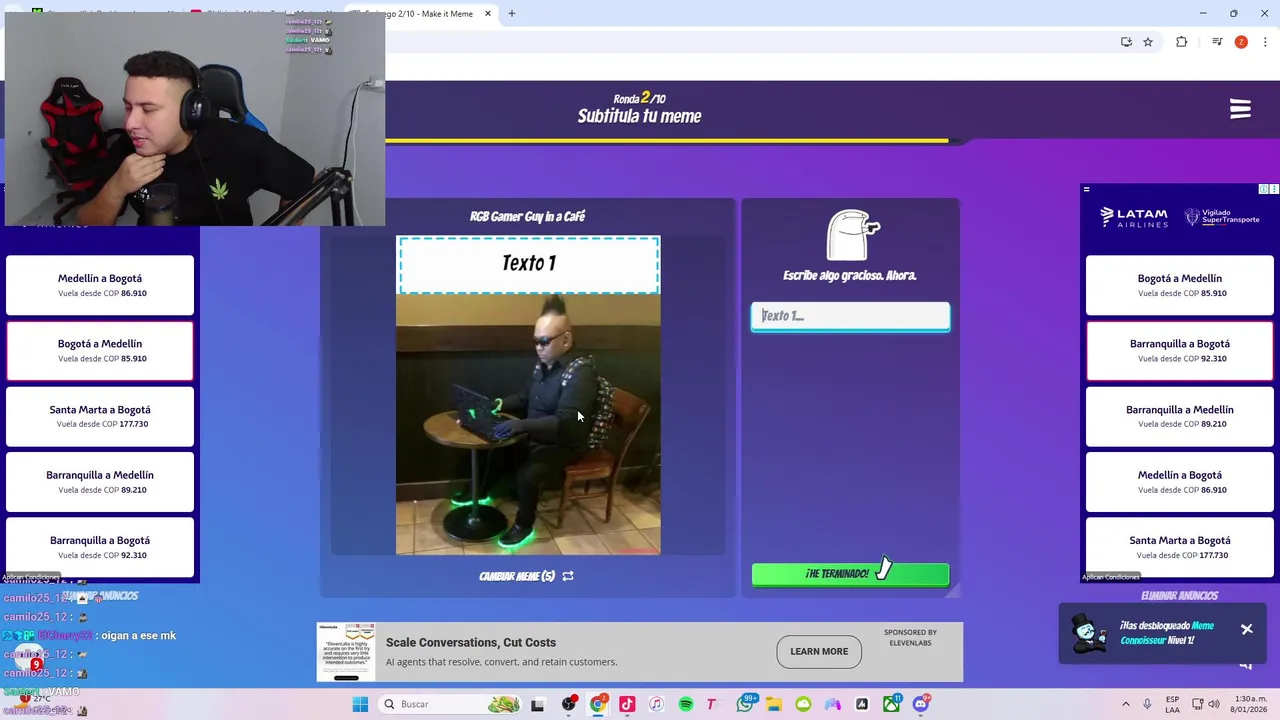
Task: Open Google Chrome from the taskbar
Action: pos(598,704)
